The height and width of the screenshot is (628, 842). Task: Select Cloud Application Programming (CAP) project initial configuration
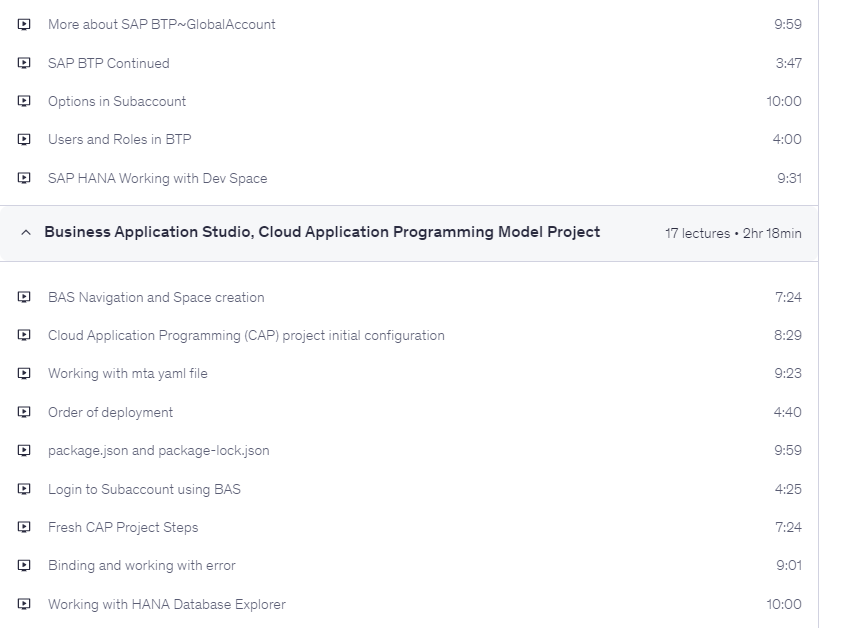246,336
